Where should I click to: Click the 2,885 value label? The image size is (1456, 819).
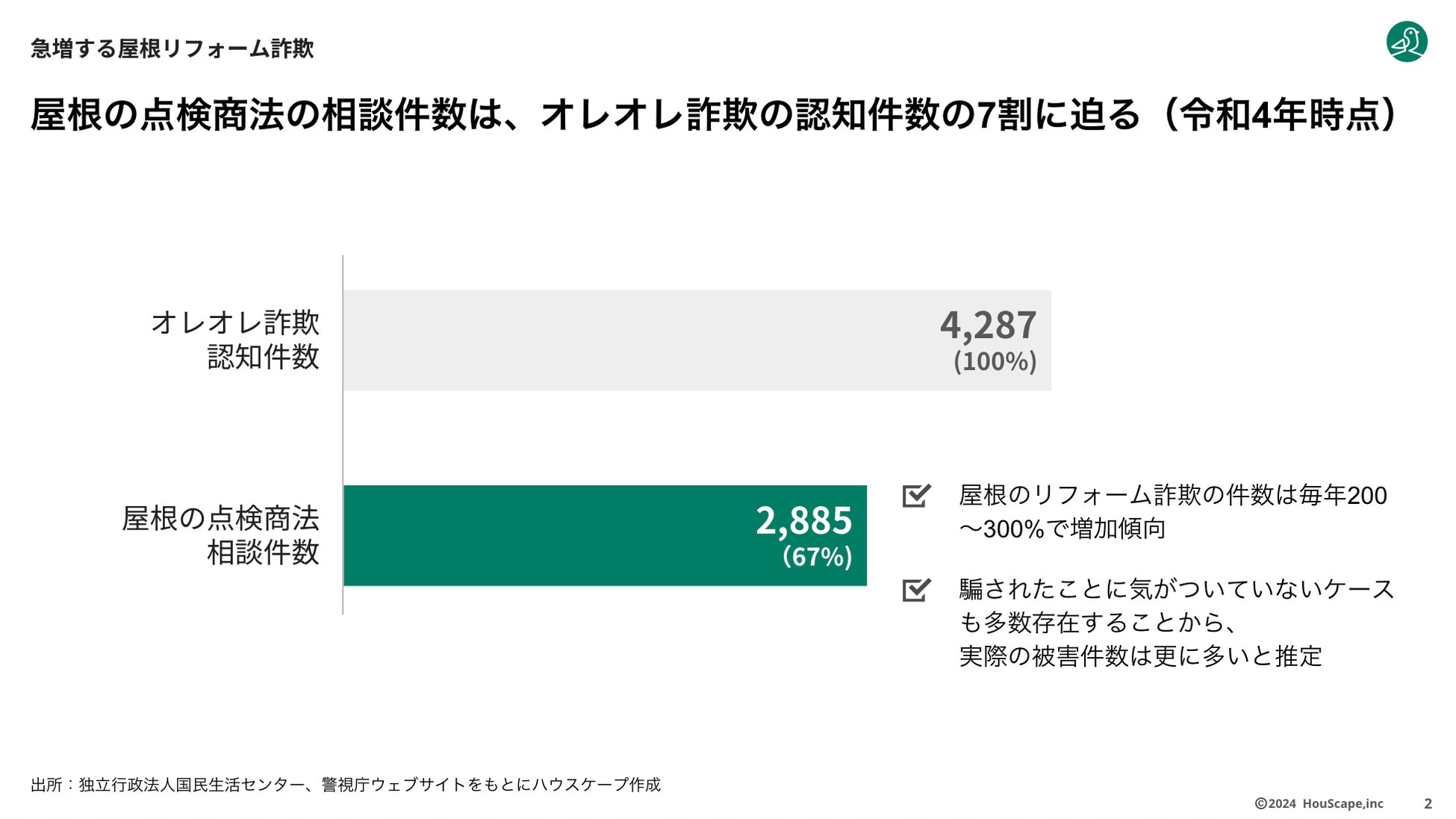click(803, 520)
